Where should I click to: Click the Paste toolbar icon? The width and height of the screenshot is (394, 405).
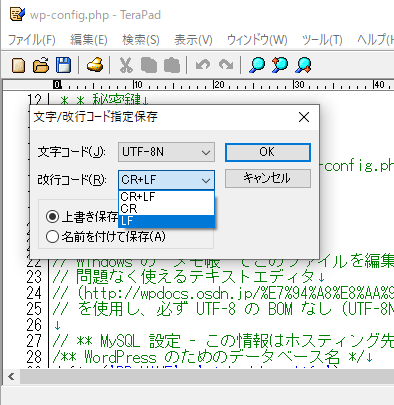click(x=172, y=65)
